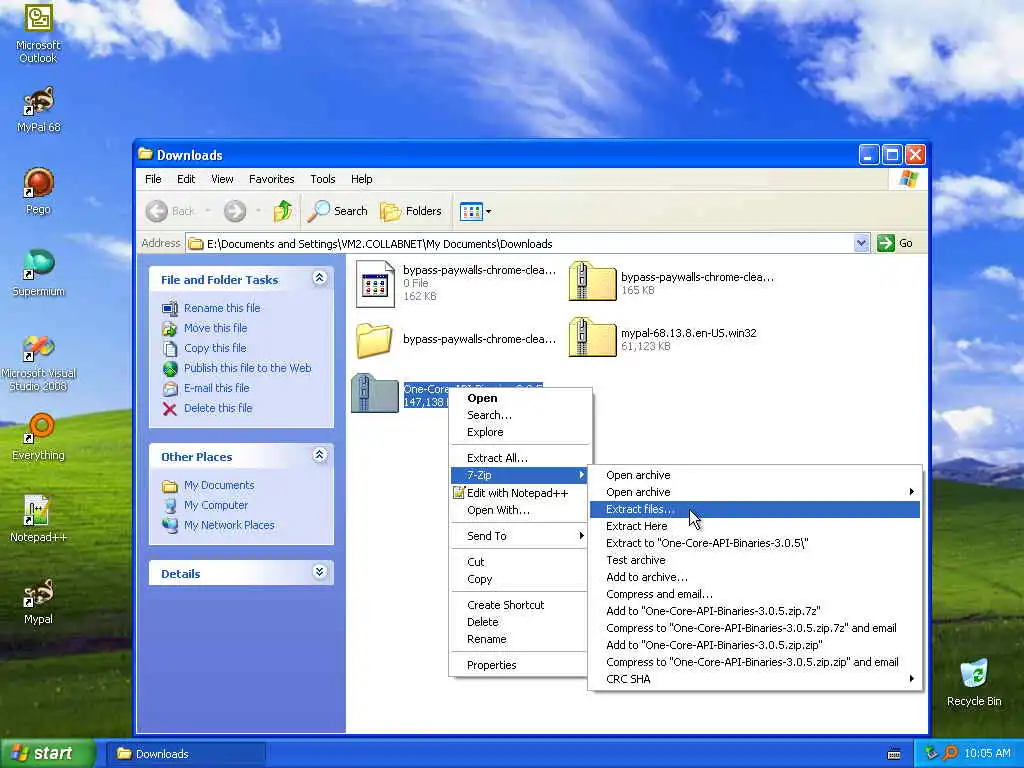Open the Microsoft Outlook desktop icon
Screen dimensions: 1024x768
tap(38, 33)
